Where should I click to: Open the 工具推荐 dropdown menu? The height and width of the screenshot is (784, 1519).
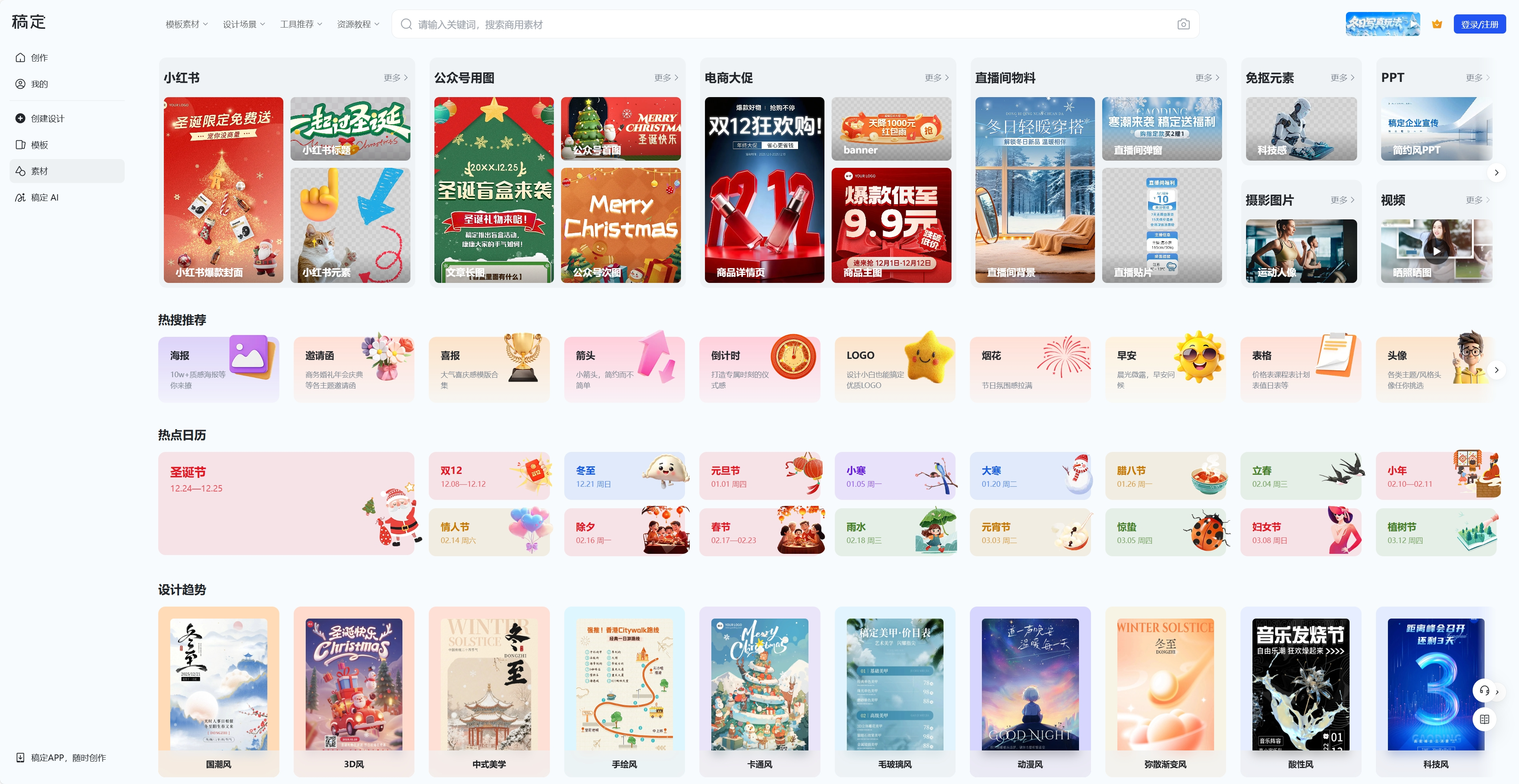[x=301, y=24]
